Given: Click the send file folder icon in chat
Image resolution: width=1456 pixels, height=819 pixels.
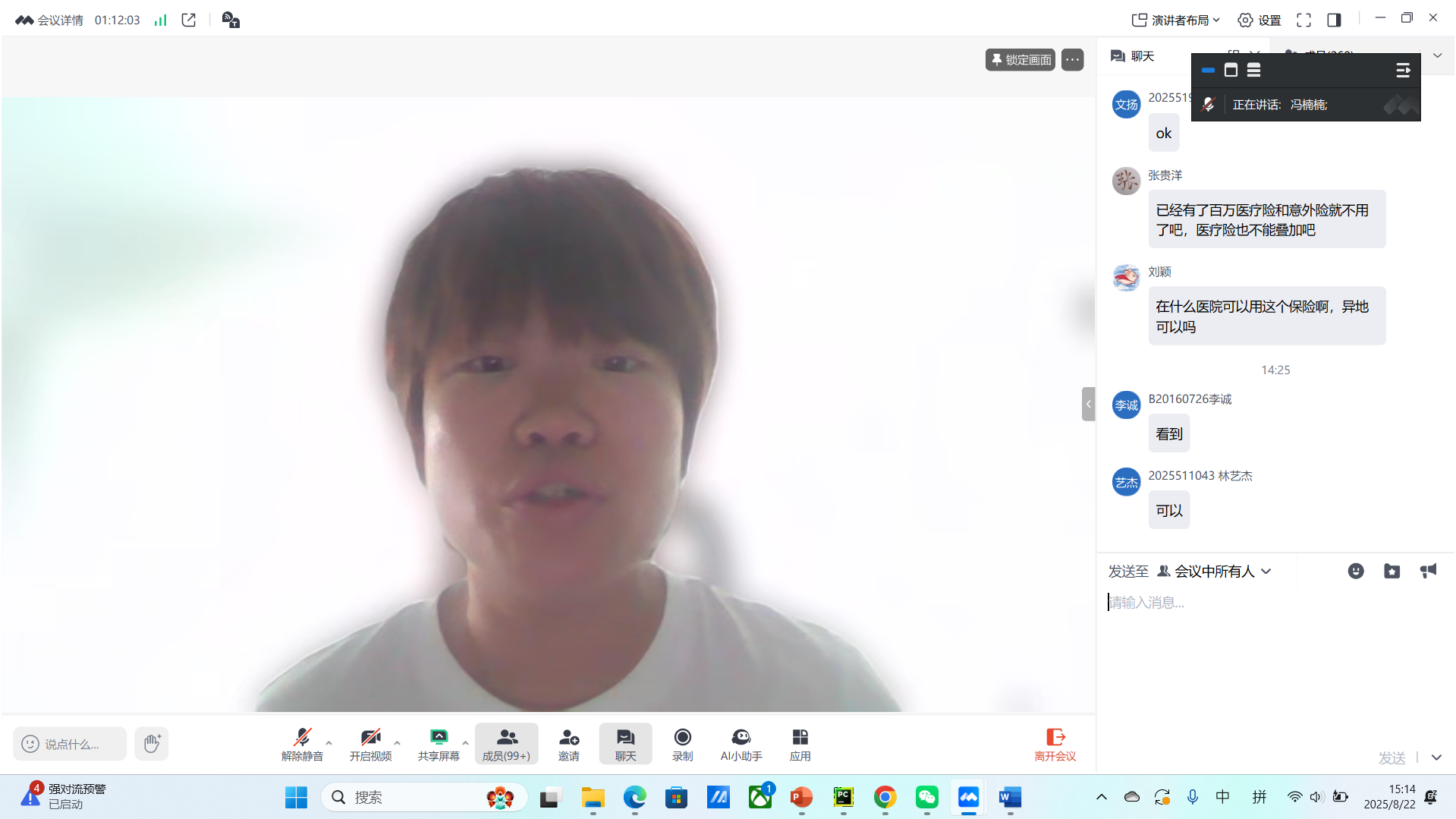Looking at the screenshot, I should tap(1392, 572).
